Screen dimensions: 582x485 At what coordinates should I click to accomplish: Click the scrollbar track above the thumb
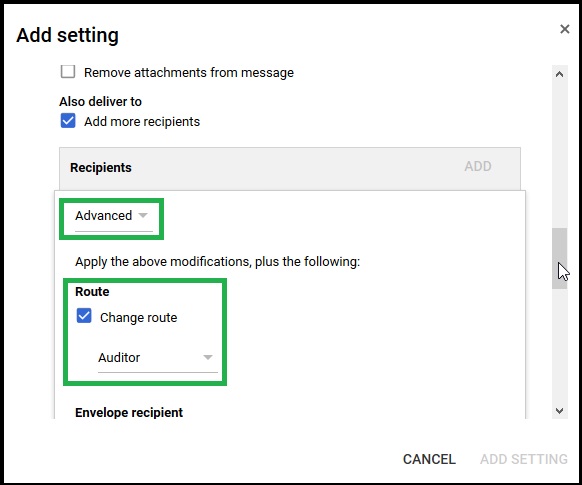[559, 154]
